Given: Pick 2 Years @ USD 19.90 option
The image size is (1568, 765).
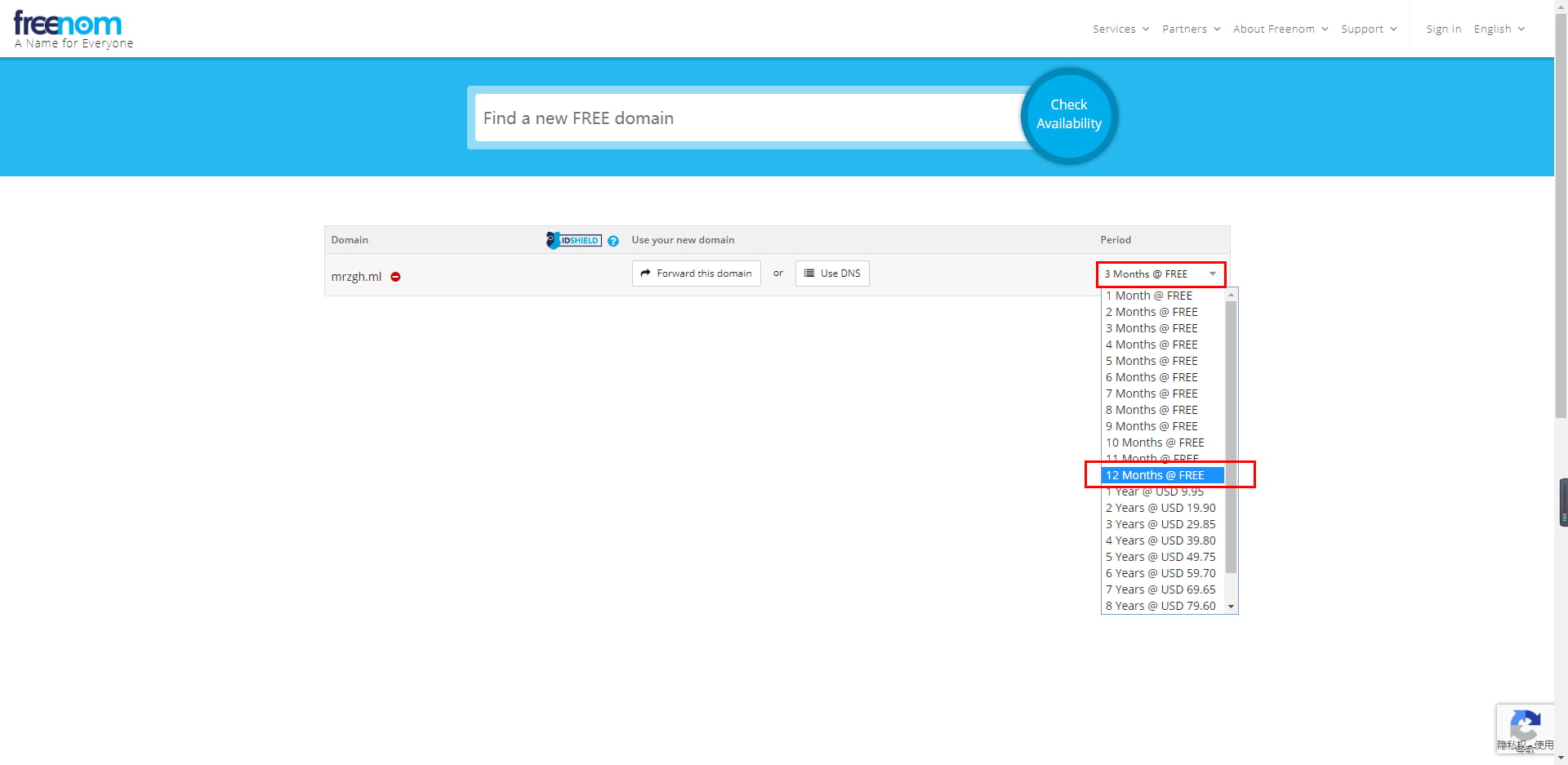Looking at the screenshot, I should (1160, 508).
